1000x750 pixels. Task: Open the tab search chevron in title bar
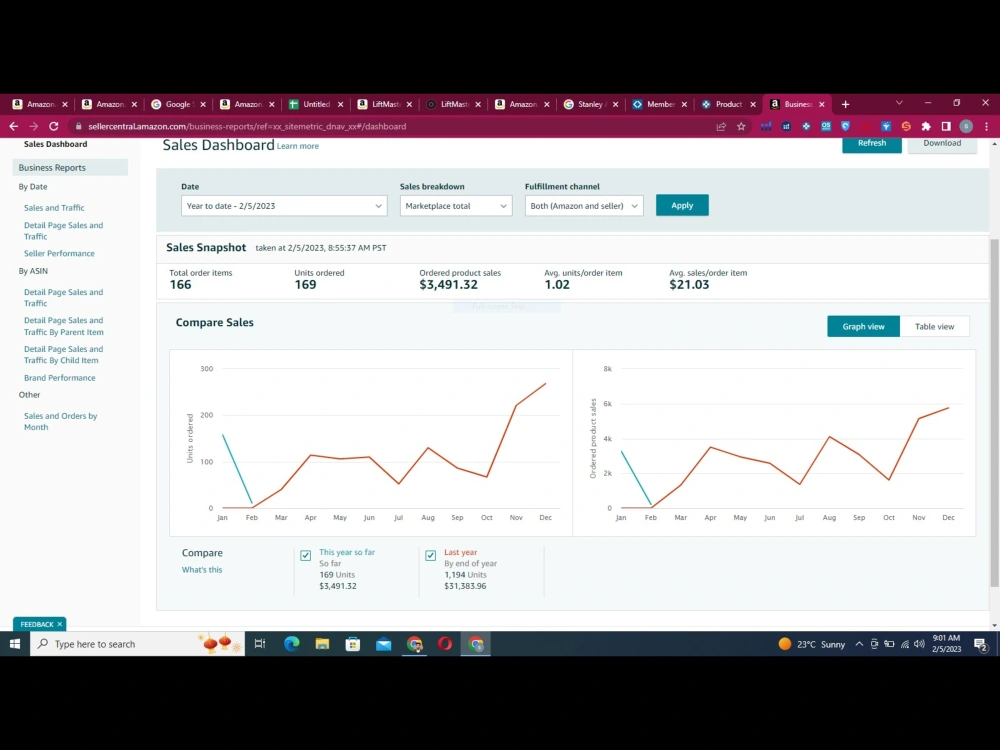tap(899, 103)
